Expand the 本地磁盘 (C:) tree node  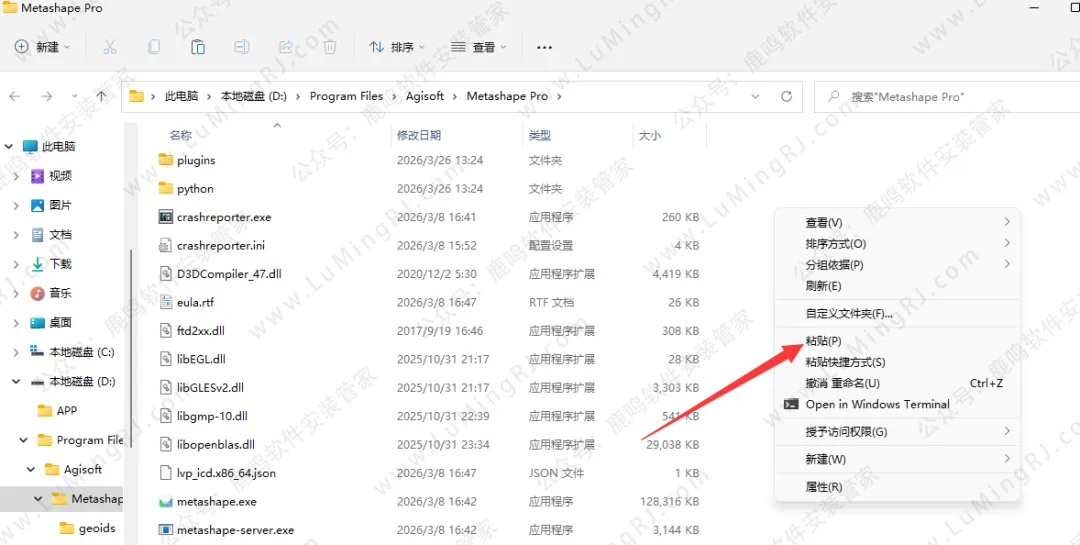coord(16,352)
